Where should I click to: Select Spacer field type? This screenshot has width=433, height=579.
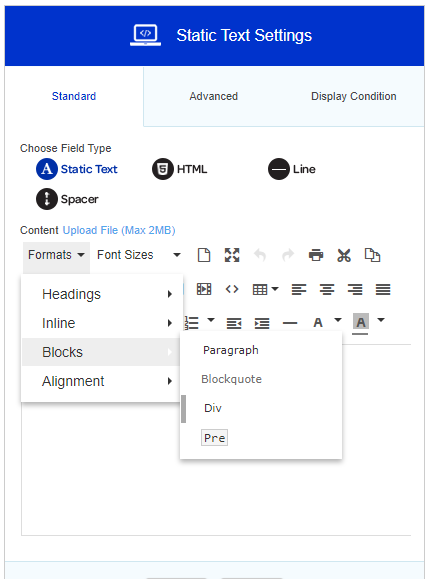[67, 199]
